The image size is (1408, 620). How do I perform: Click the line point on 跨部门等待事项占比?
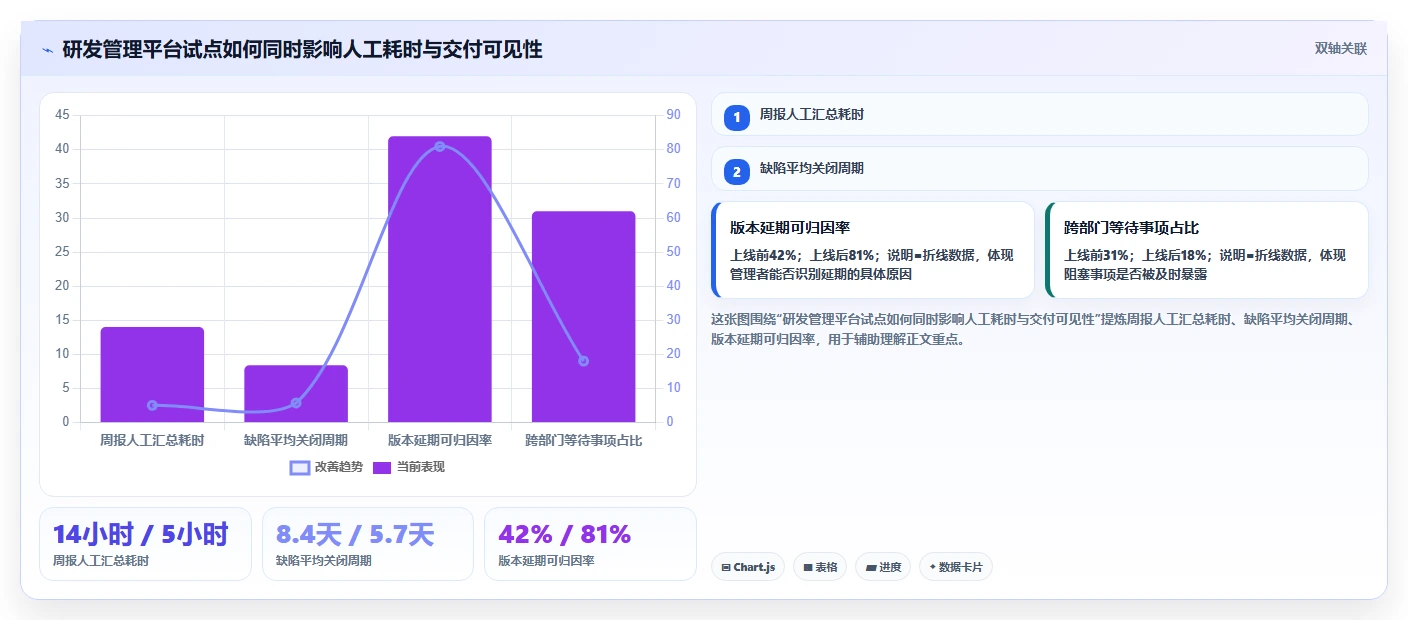pos(584,361)
